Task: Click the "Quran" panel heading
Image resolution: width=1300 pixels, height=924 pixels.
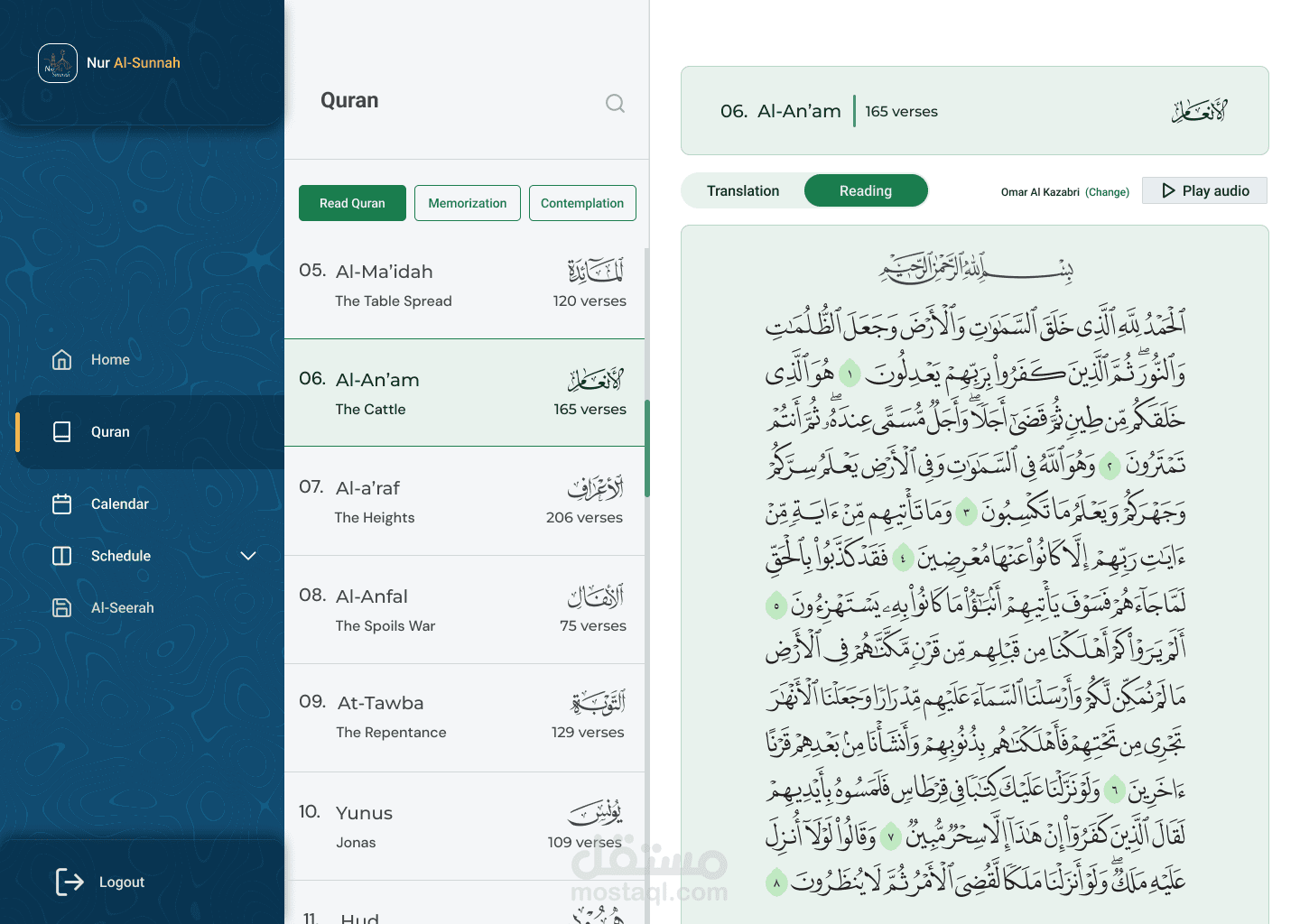Action: pyautogui.click(x=349, y=101)
